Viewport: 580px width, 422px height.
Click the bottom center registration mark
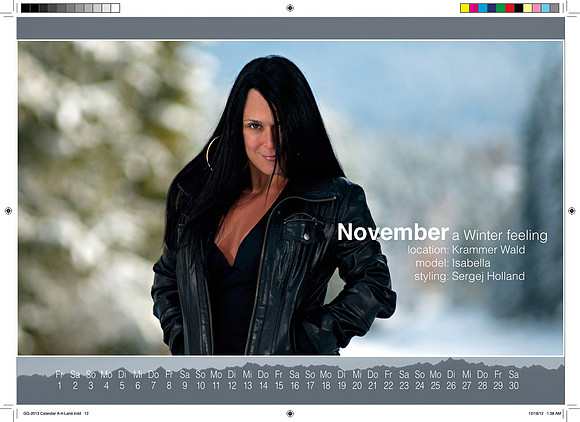point(290,413)
